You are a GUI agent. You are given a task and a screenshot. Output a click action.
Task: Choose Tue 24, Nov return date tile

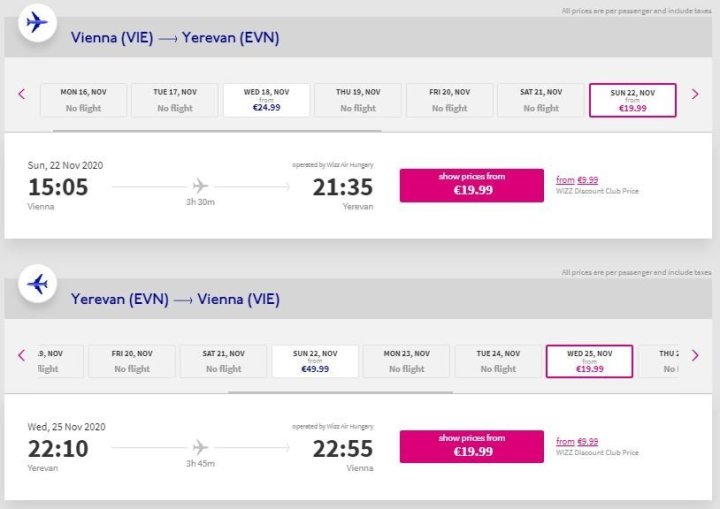tap(498, 361)
